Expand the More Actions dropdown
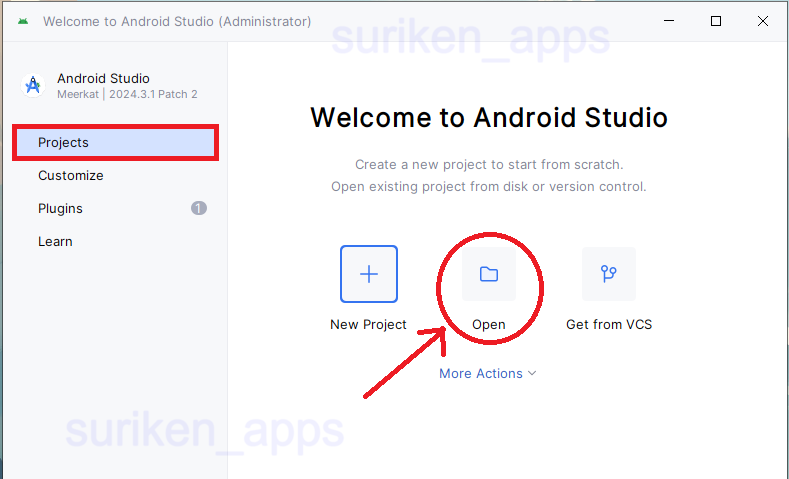The height and width of the screenshot is (479, 789). pyautogui.click(x=481, y=373)
